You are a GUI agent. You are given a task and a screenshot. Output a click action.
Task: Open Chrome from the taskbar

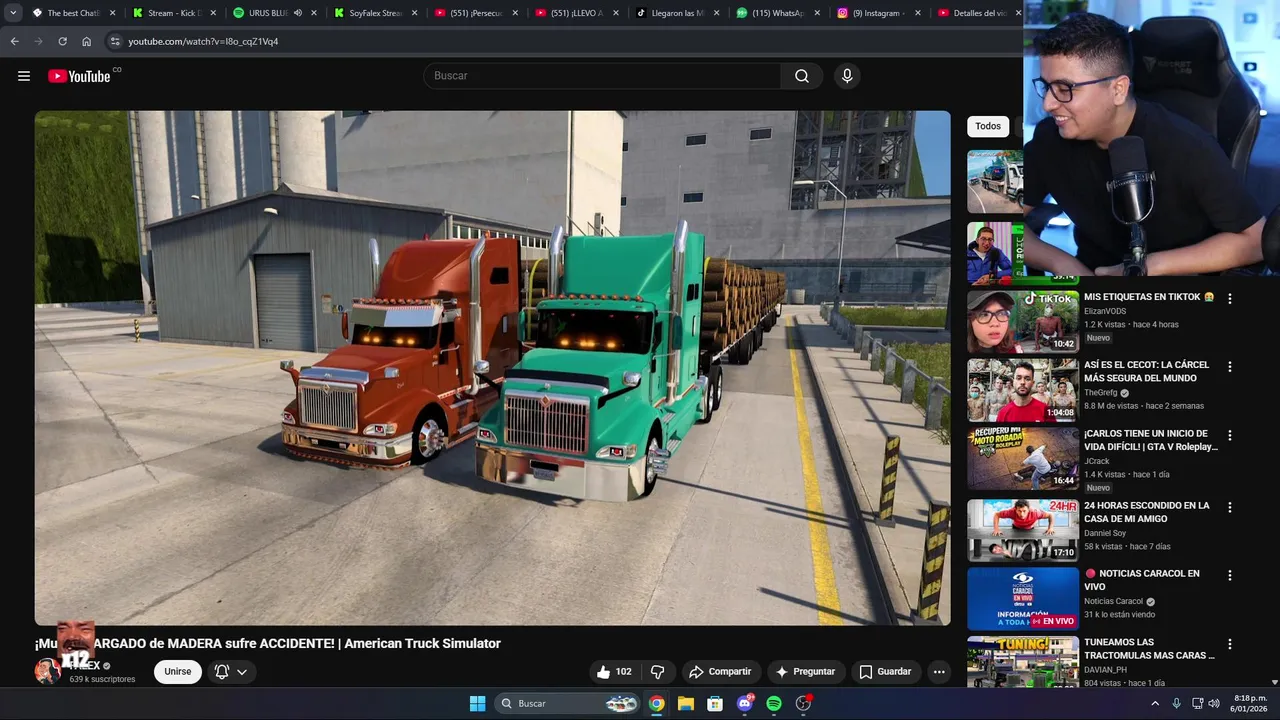tap(656, 704)
